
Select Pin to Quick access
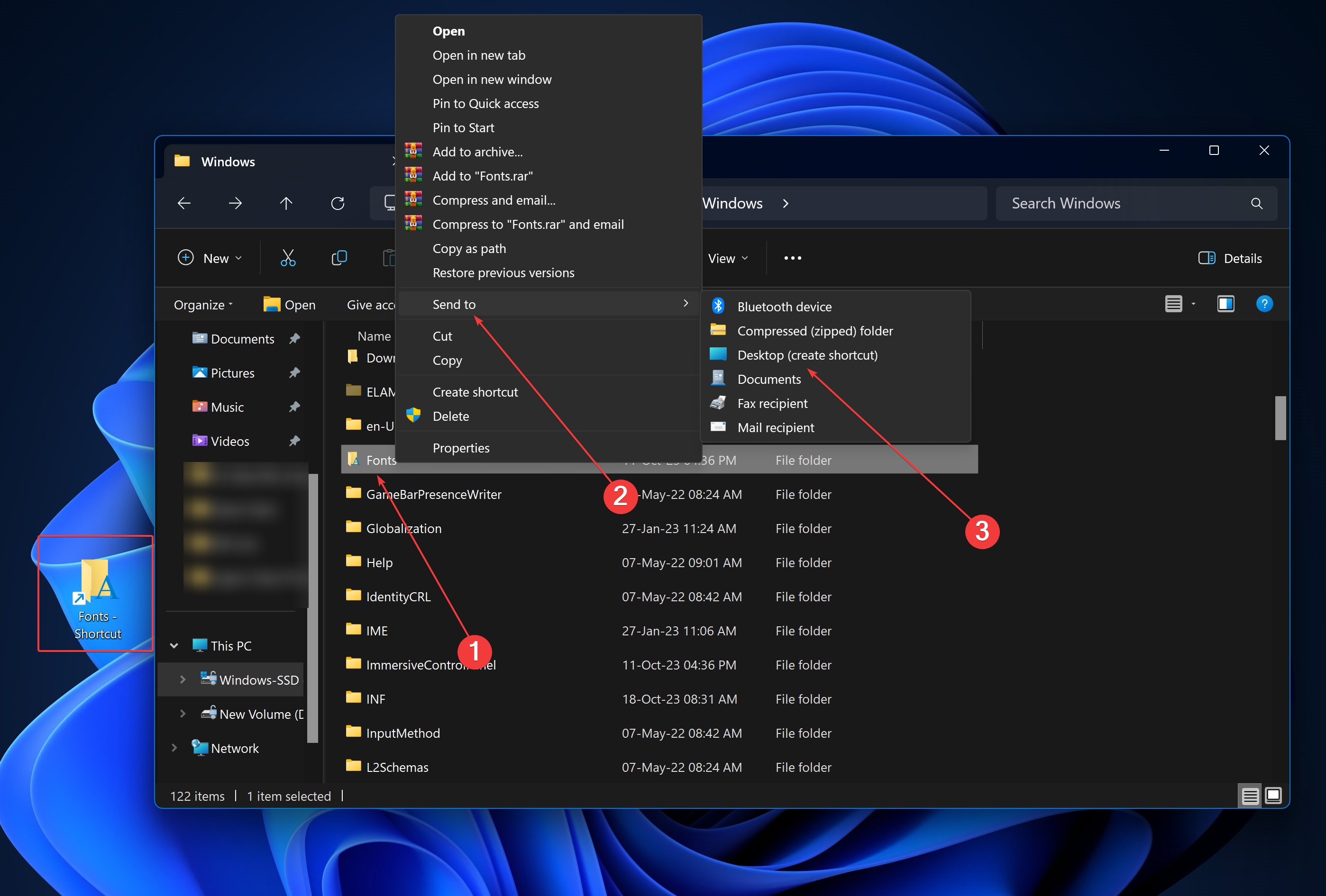[x=549, y=104]
